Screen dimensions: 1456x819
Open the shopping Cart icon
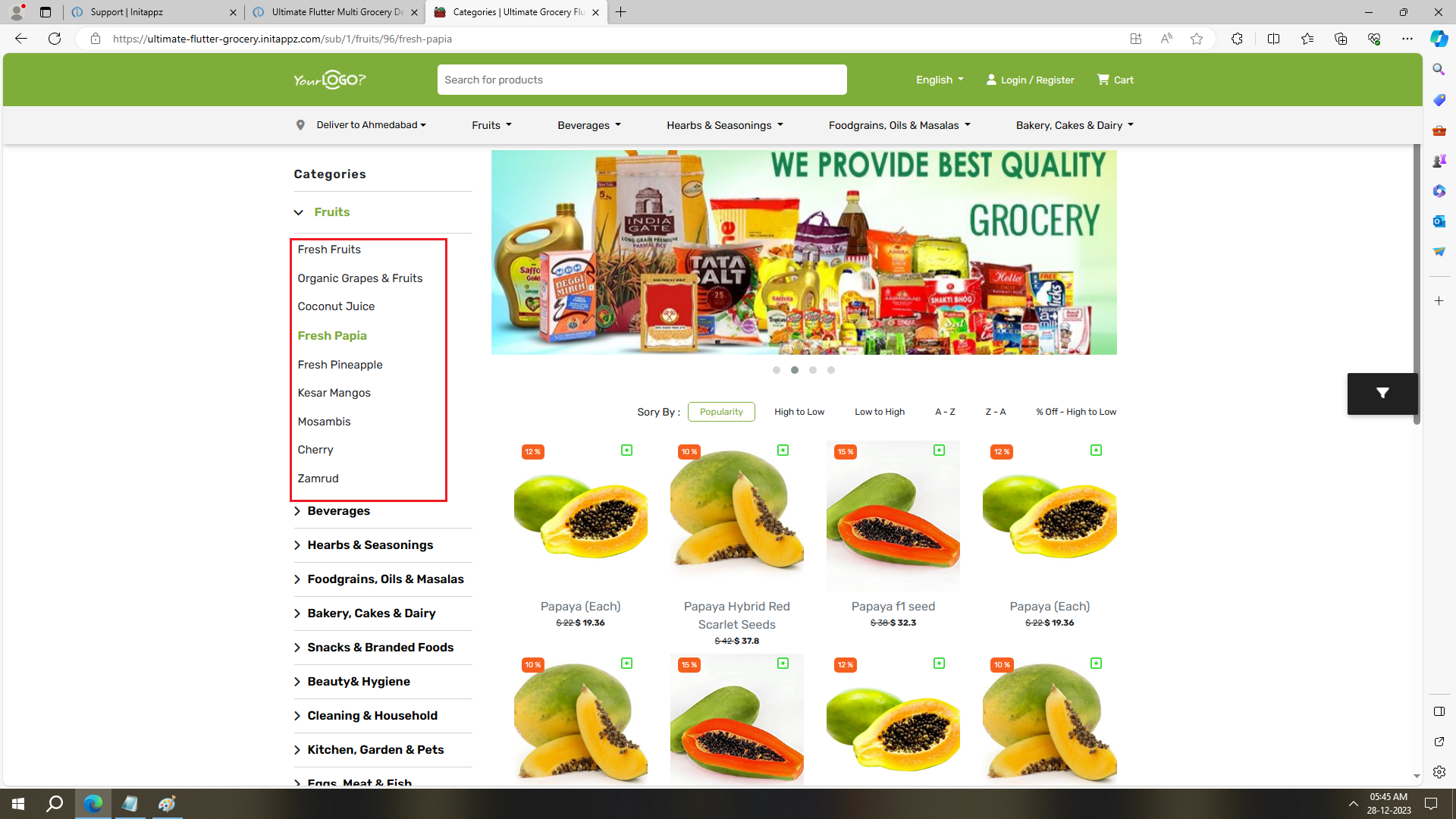point(1103,80)
